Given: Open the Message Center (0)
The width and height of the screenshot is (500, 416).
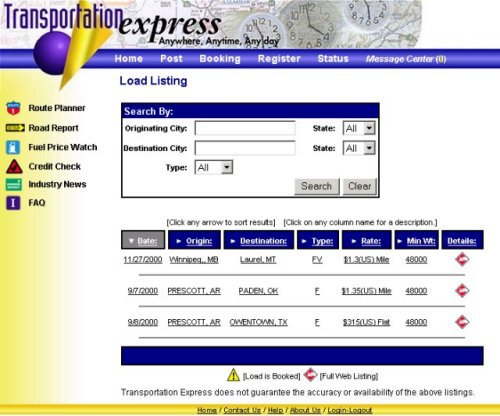Looking at the screenshot, I should click(406, 59).
